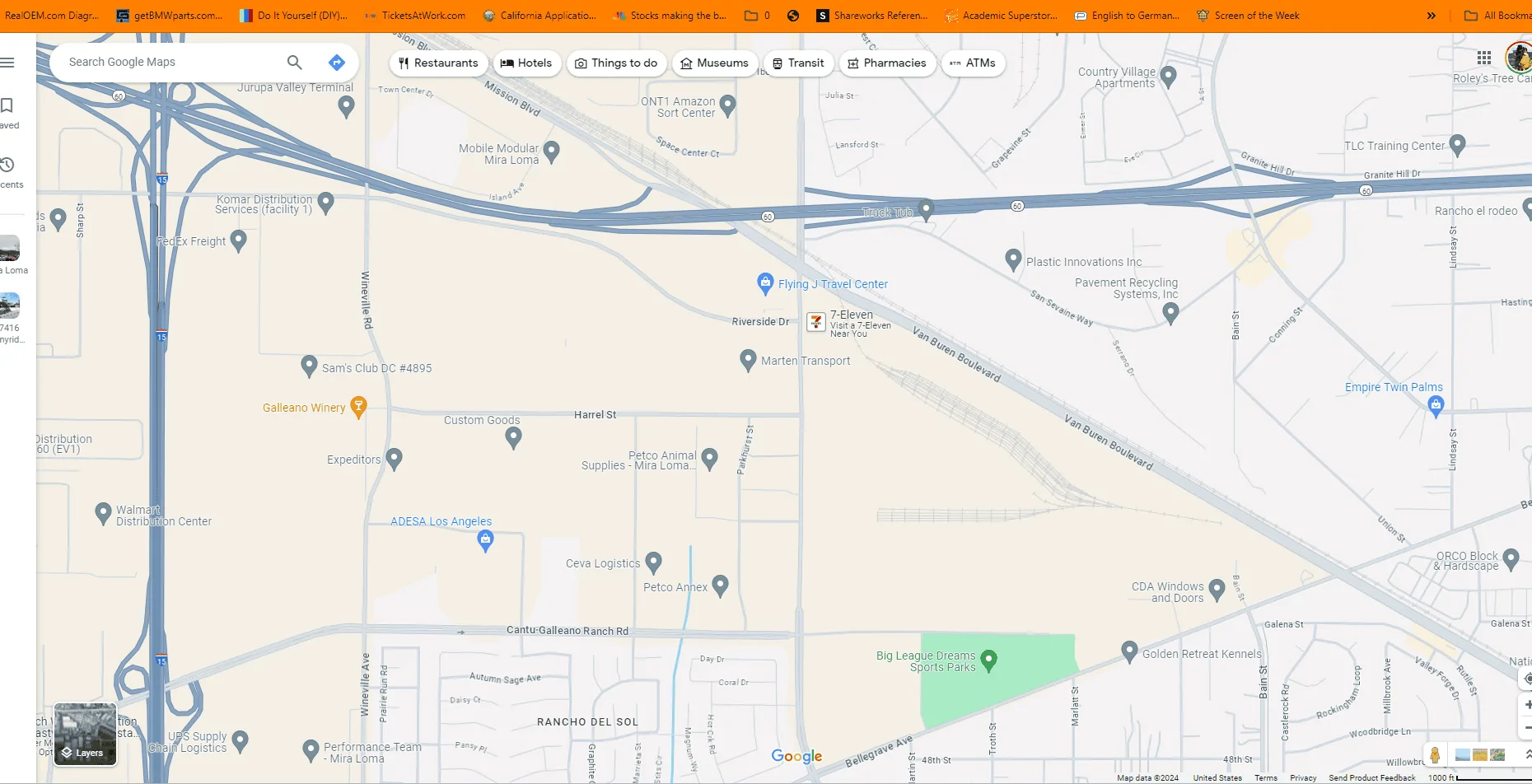Show Things to do nearby

[616, 63]
